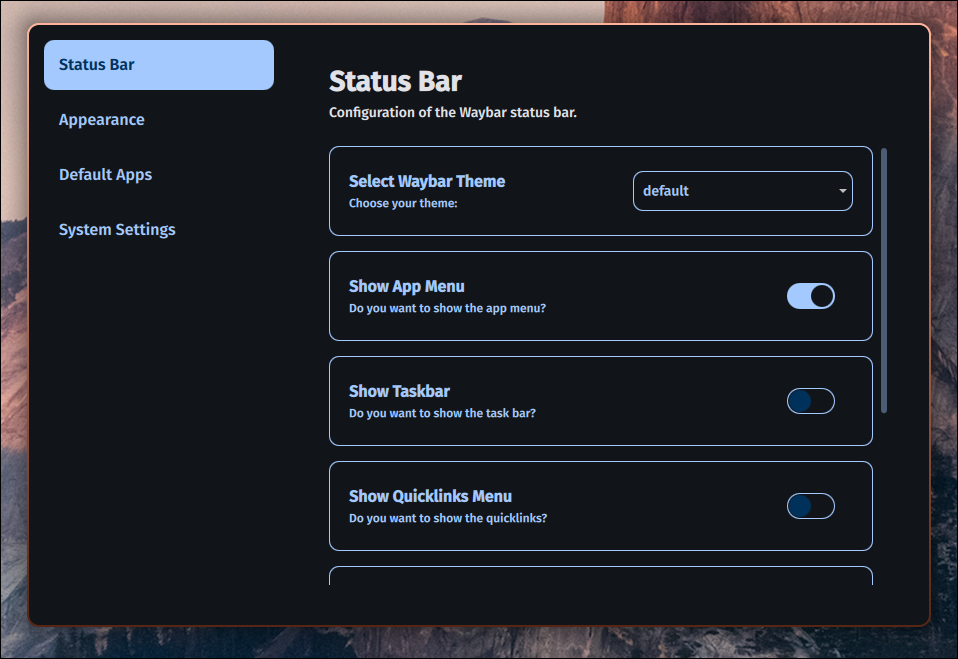Click the highlighted Status Bar navigation button
This screenshot has width=958, height=659.
[158, 64]
